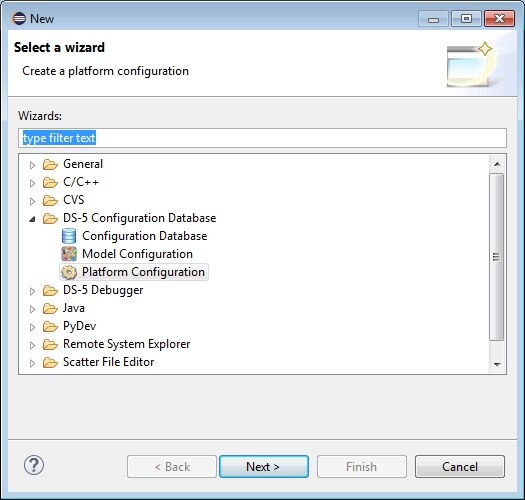
Task: Click the wizard filter text field
Action: coord(262,138)
